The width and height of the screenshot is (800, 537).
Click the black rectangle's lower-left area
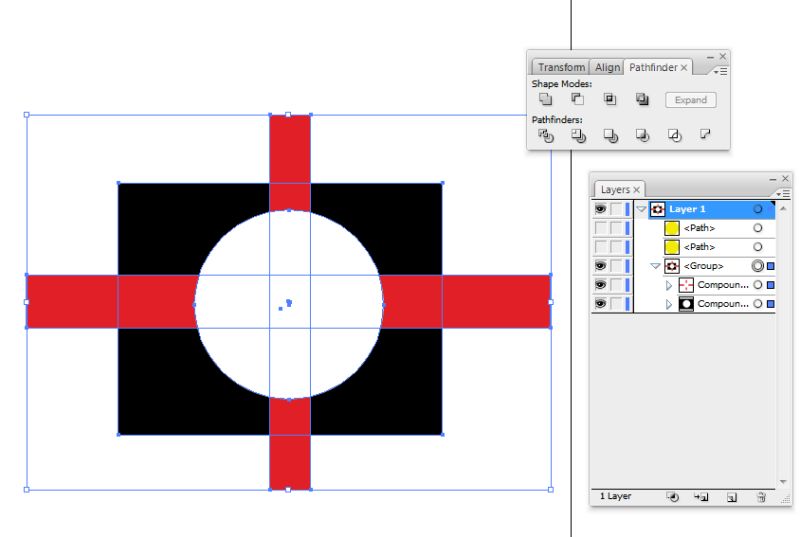194,382
